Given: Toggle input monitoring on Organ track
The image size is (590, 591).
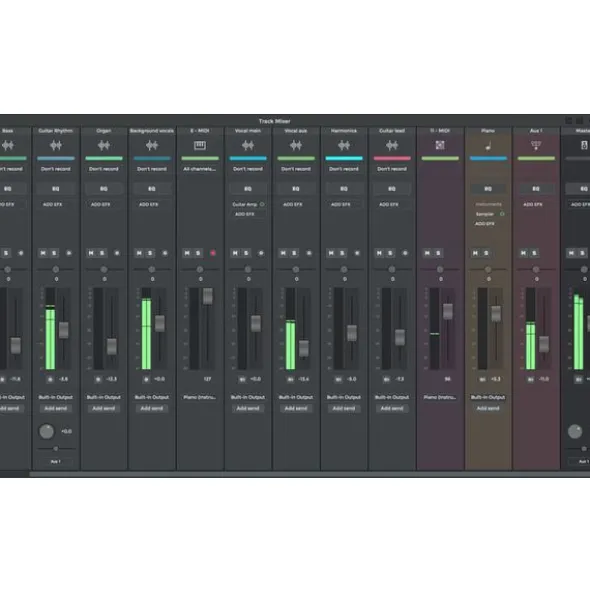Looking at the screenshot, I should pyautogui.click(x=117, y=253).
